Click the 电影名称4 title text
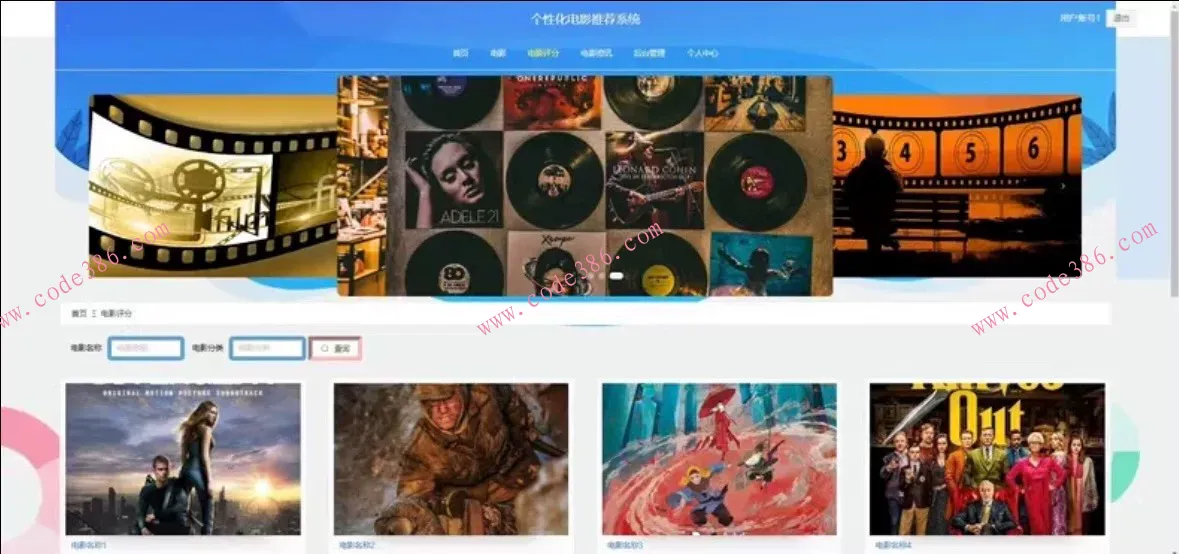The height and width of the screenshot is (554, 1179). [x=893, y=545]
